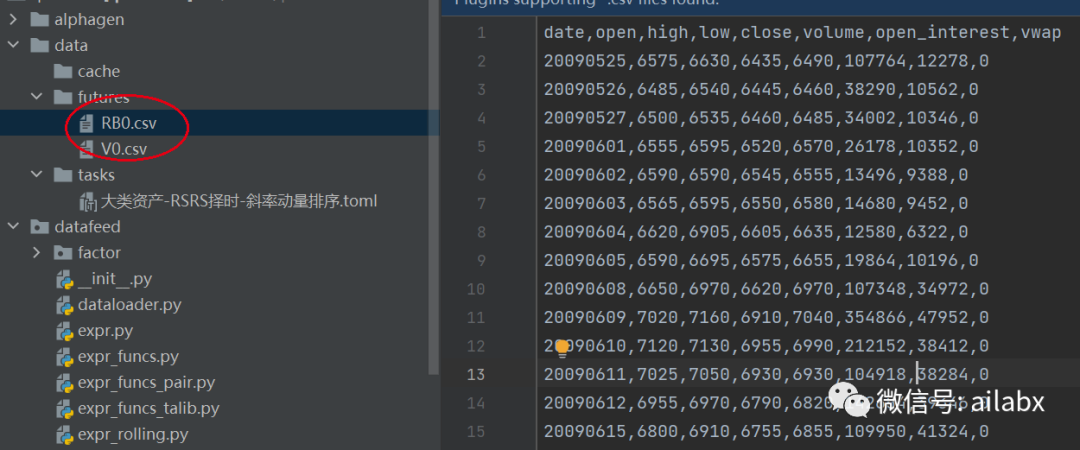The height and width of the screenshot is (450, 1080).
Task: Click the V0.csv file icon
Action: [x=87, y=149]
